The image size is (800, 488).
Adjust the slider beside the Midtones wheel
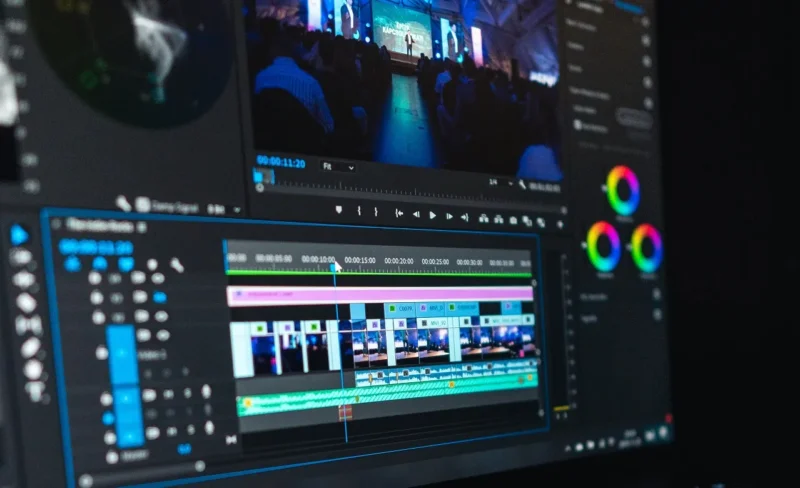tap(604, 188)
